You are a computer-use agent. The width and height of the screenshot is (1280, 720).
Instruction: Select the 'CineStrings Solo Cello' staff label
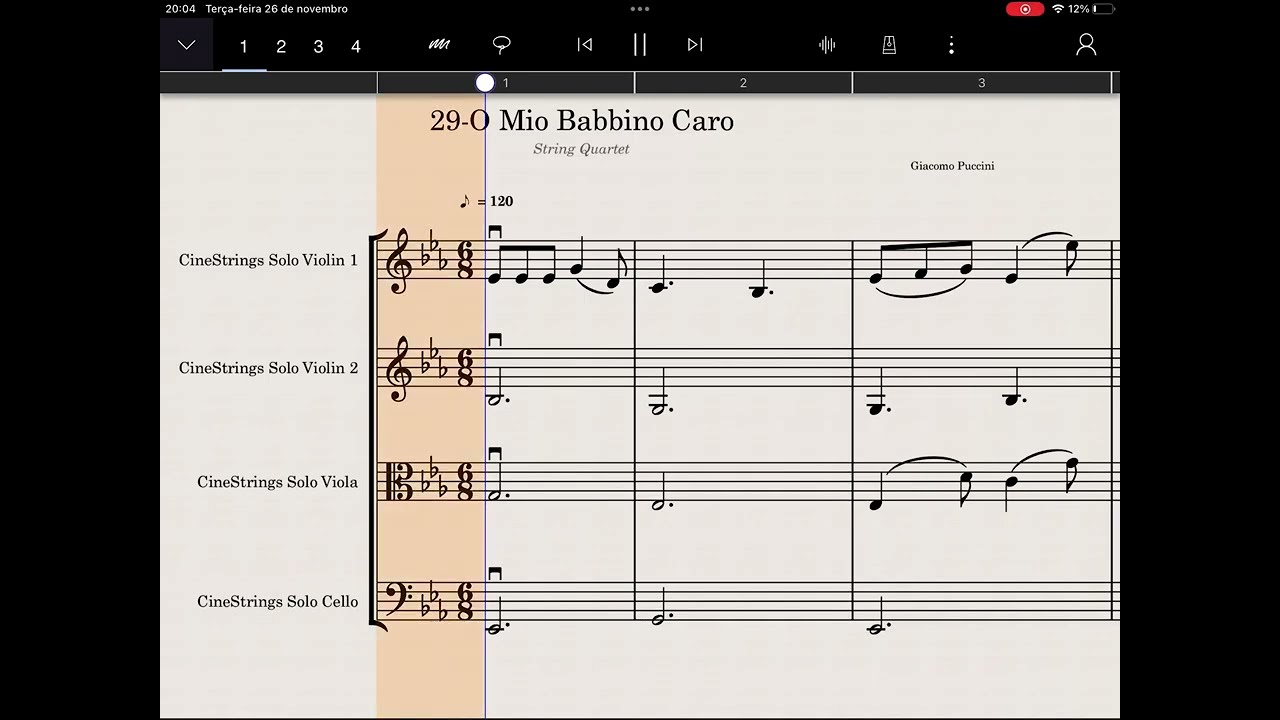277,602
